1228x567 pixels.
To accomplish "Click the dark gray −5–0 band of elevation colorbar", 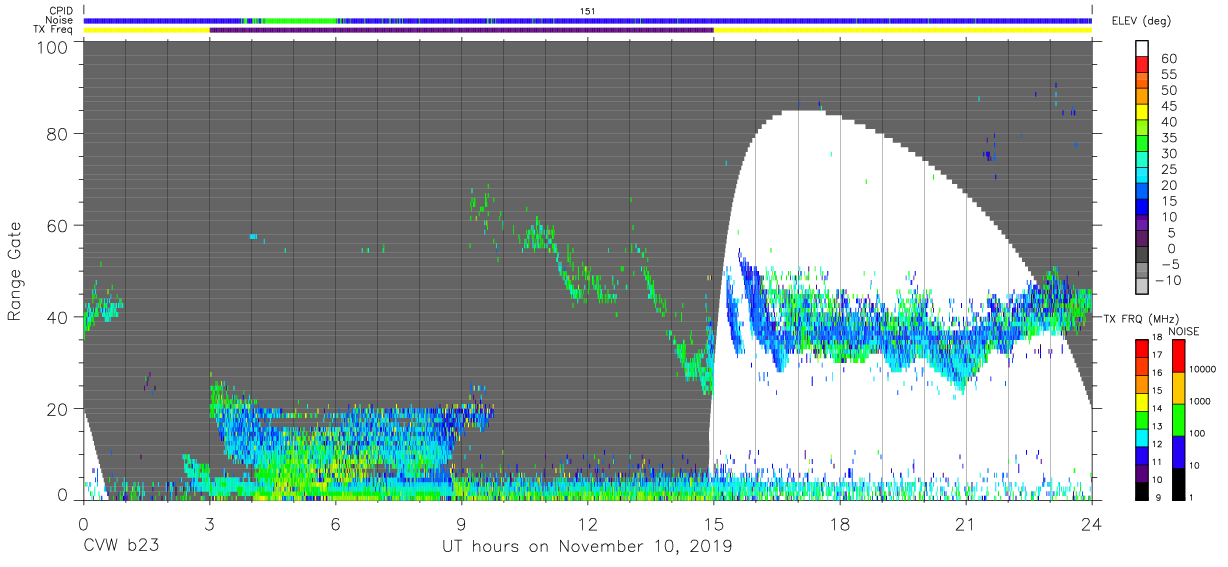I will point(1144,255).
